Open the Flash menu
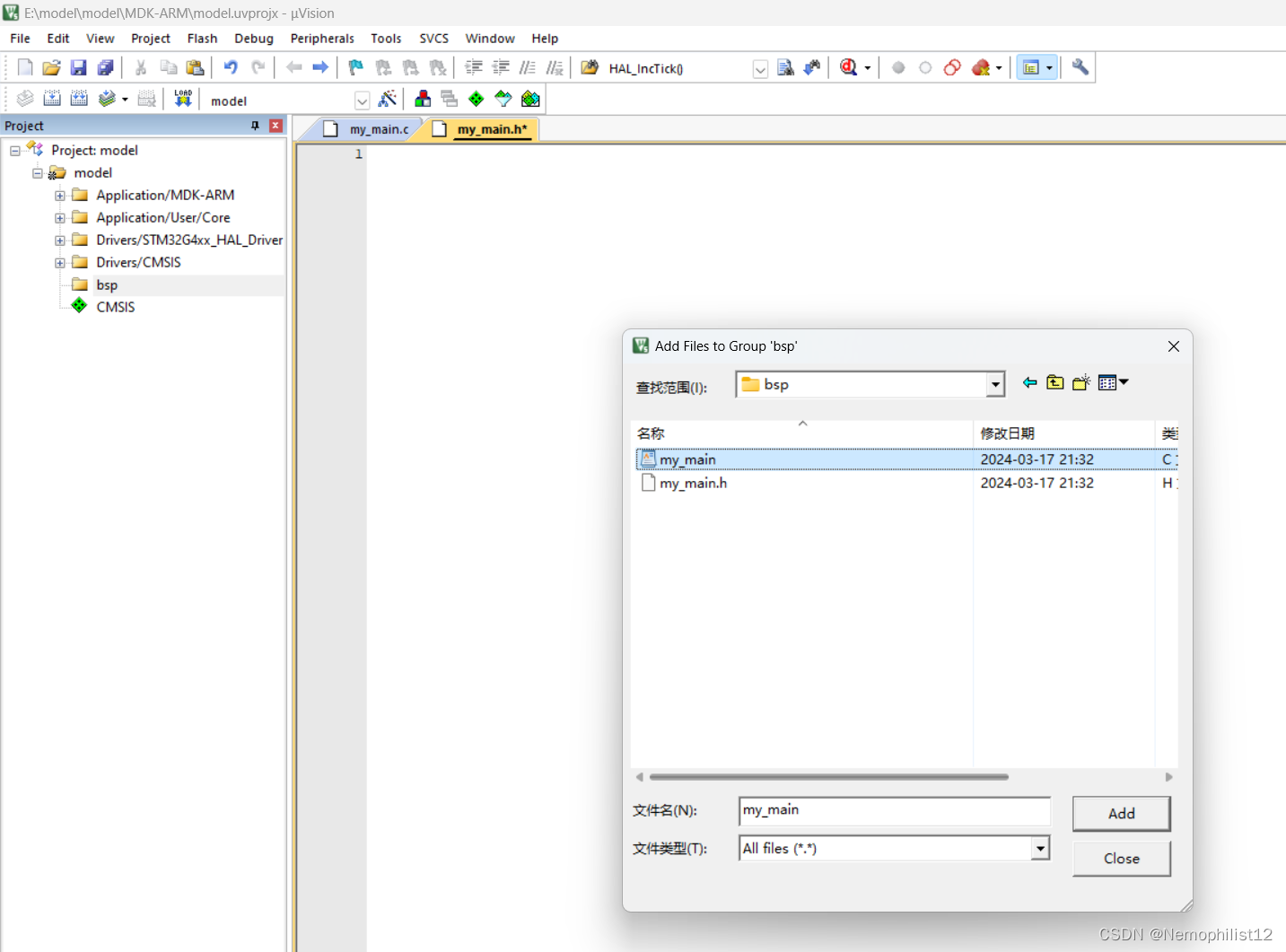The image size is (1286, 952). tap(202, 39)
